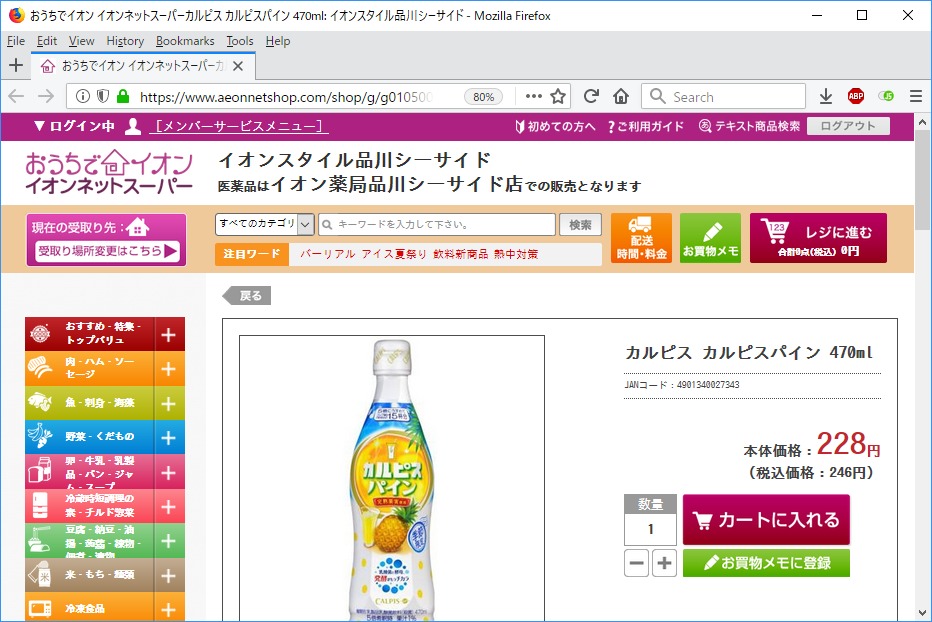Open the Firefox hamburger menu
Viewport: 932px width, 622px height.
point(915,96)
